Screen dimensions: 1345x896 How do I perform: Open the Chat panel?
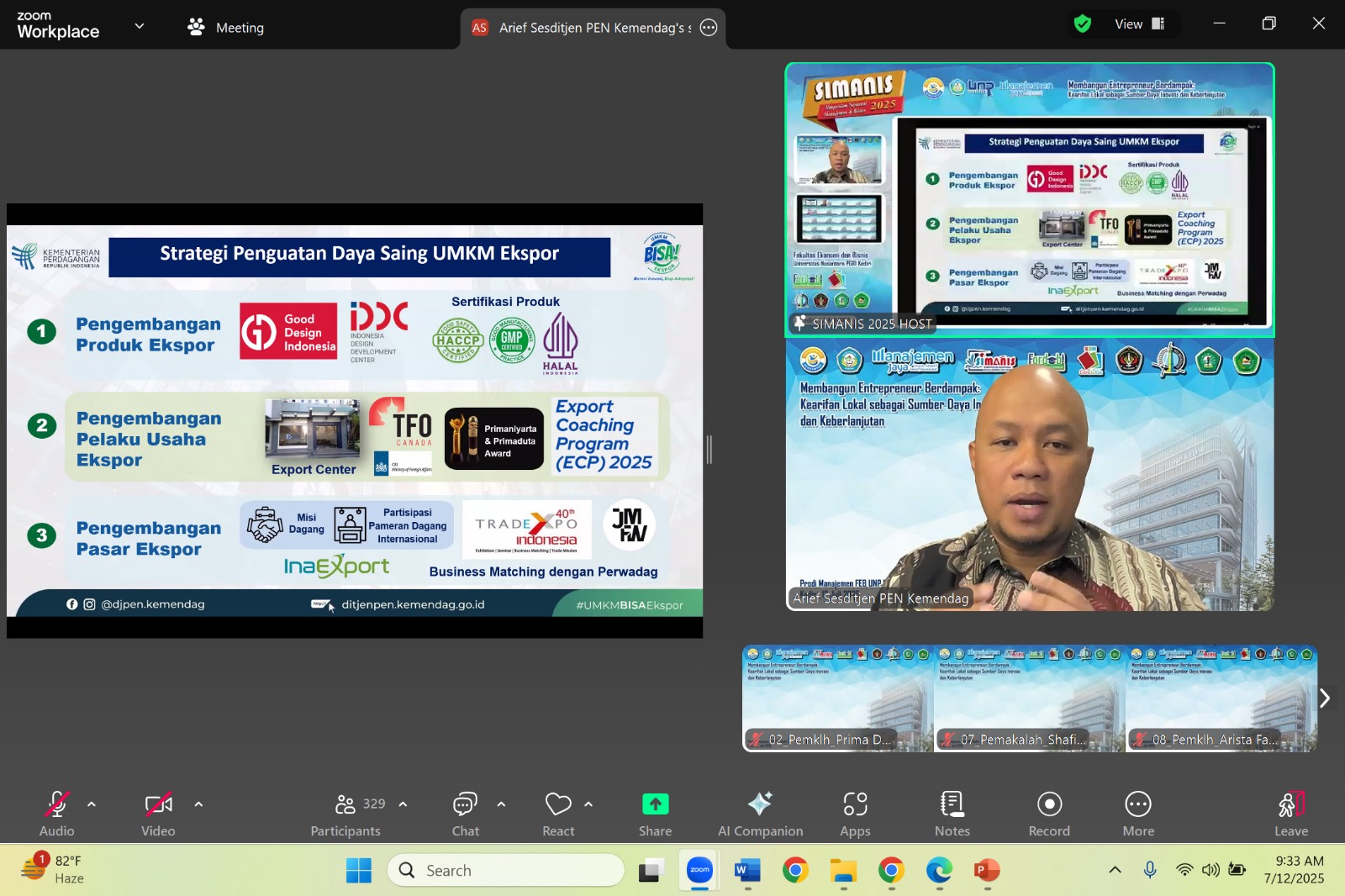coord(465,814)
